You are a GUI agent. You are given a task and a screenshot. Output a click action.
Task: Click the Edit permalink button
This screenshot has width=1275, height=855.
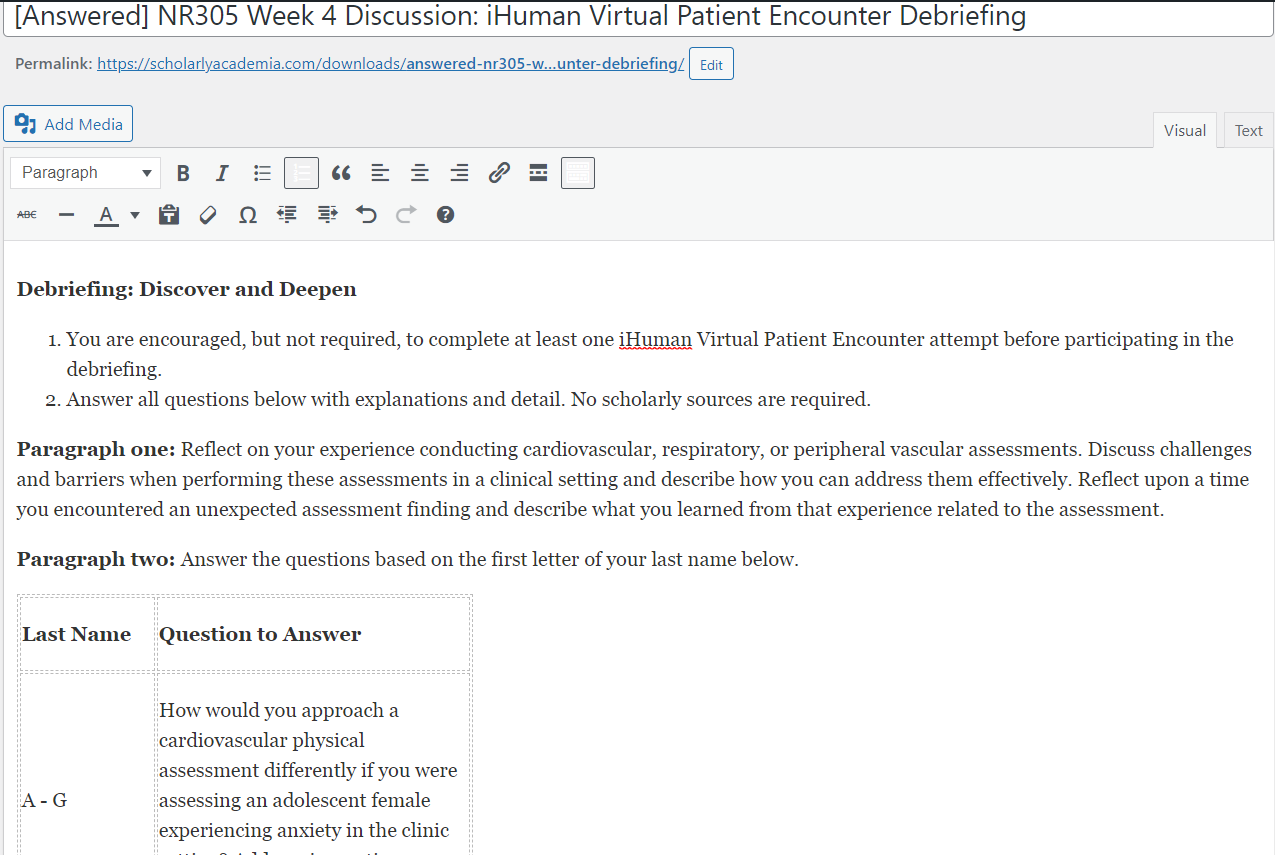tap(711, 64)
